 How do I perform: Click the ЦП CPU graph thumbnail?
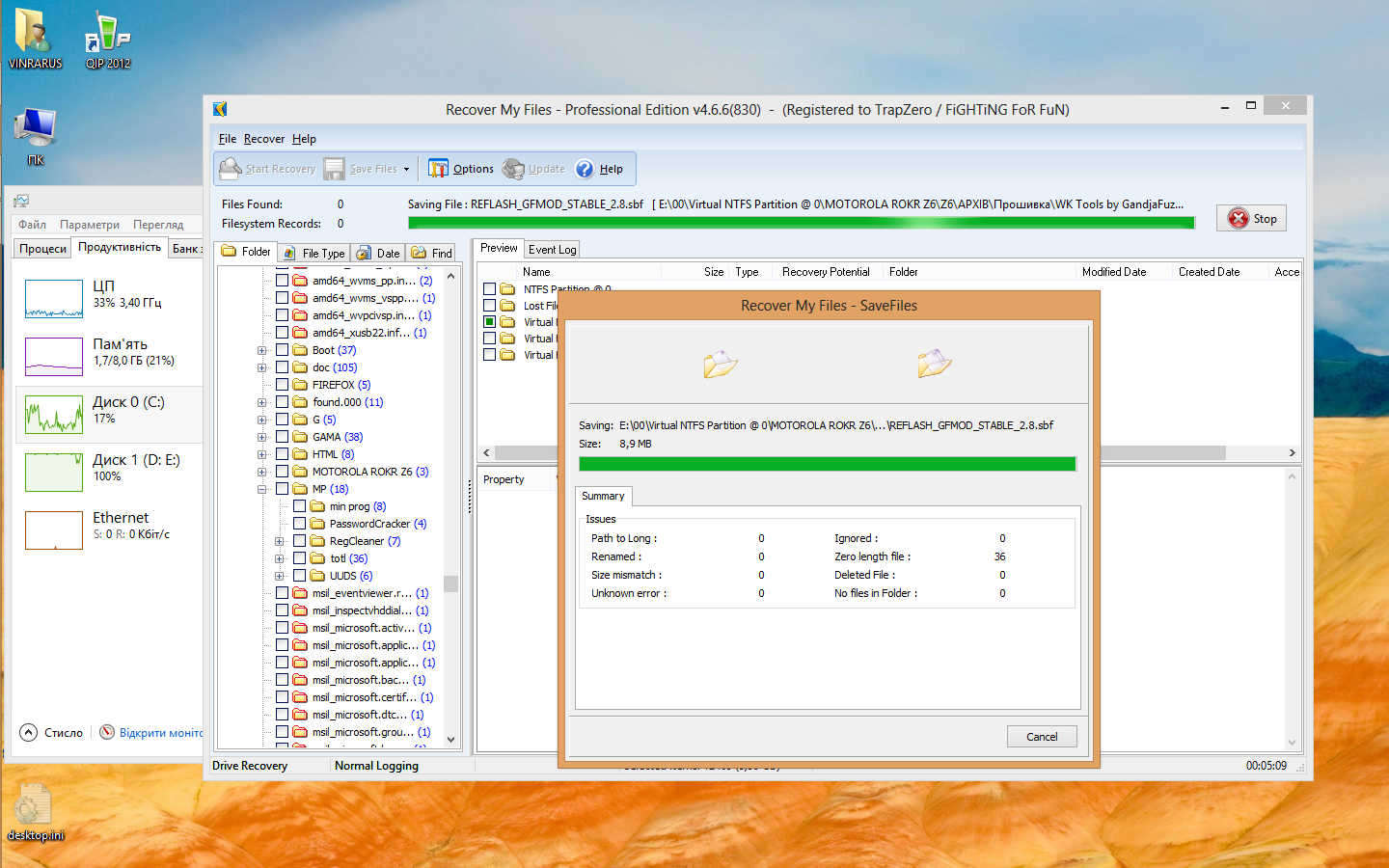pos(54,299)
